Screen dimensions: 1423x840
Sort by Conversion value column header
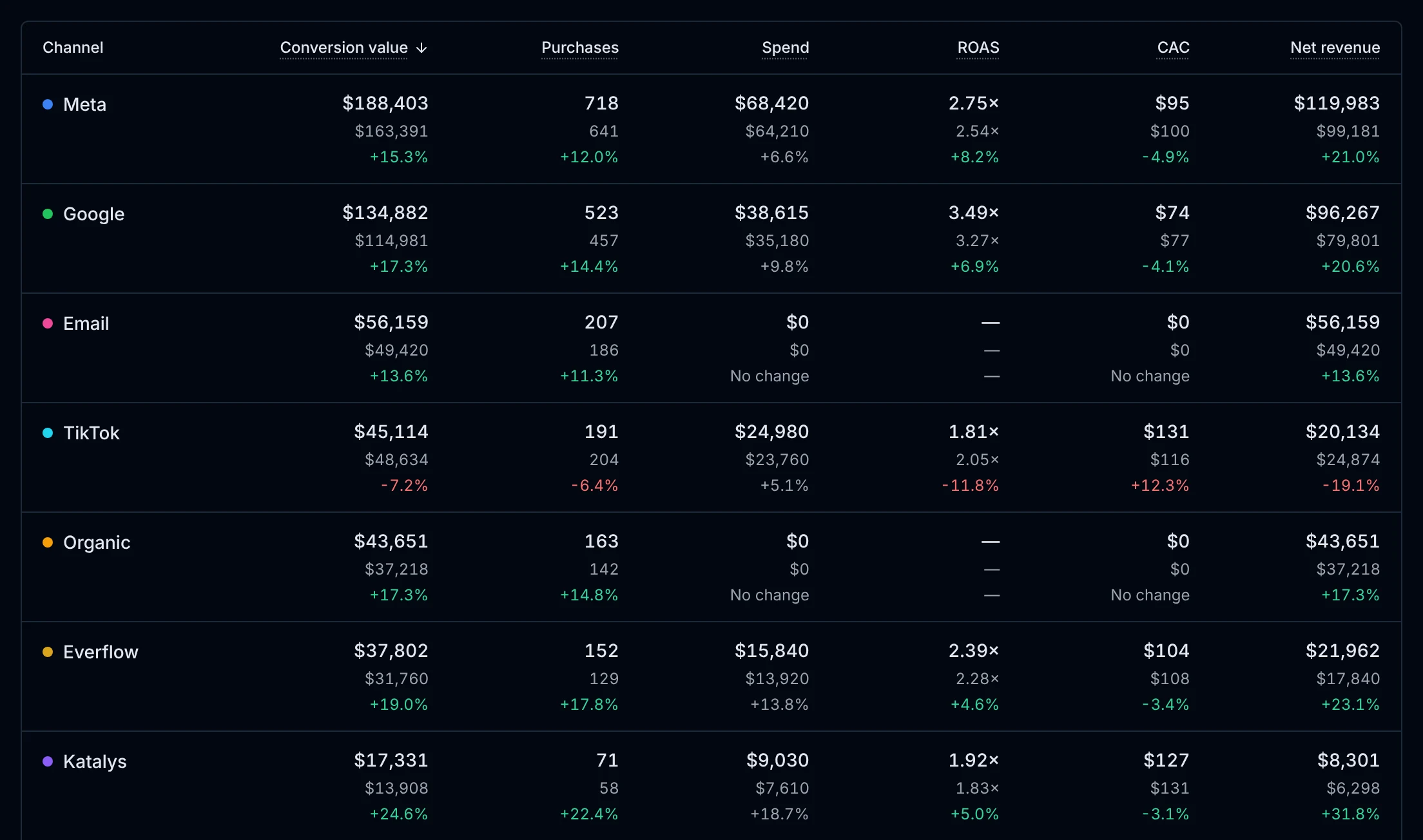pyautogui.click(x=353, y=48)
